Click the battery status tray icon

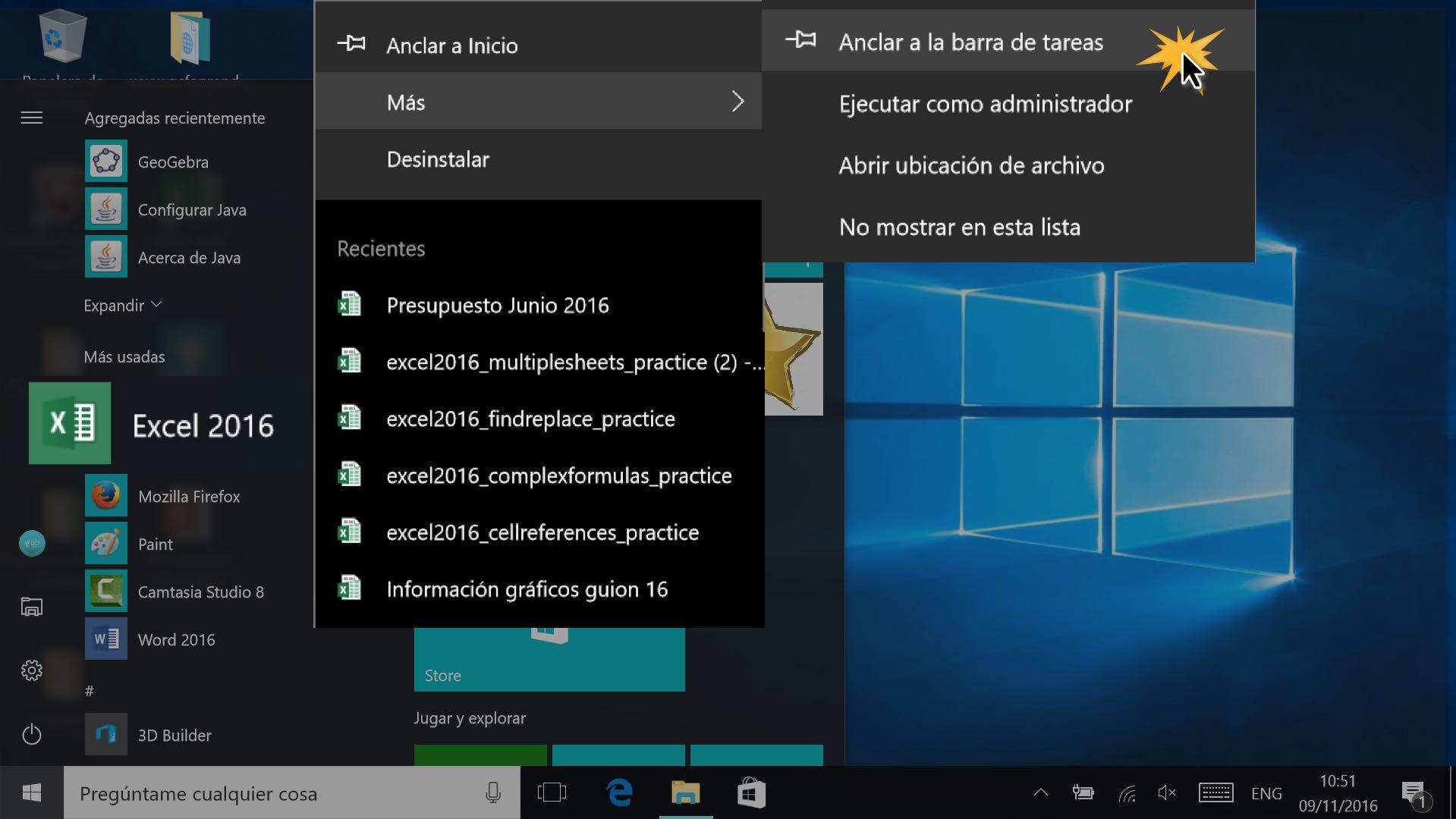pyautogui.click(x=1083, y=793)
